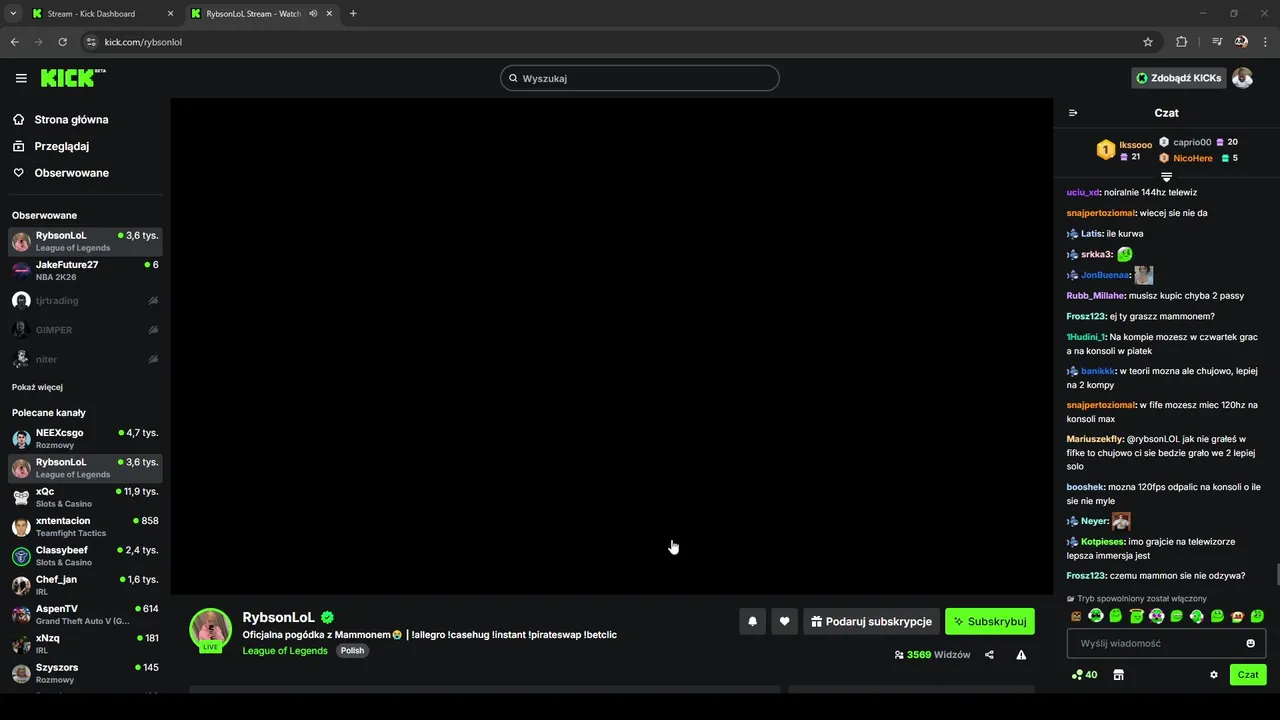The image size is (1280, 720).
Task: Click the Zdobądź KICKs button
Action: 1179,78
